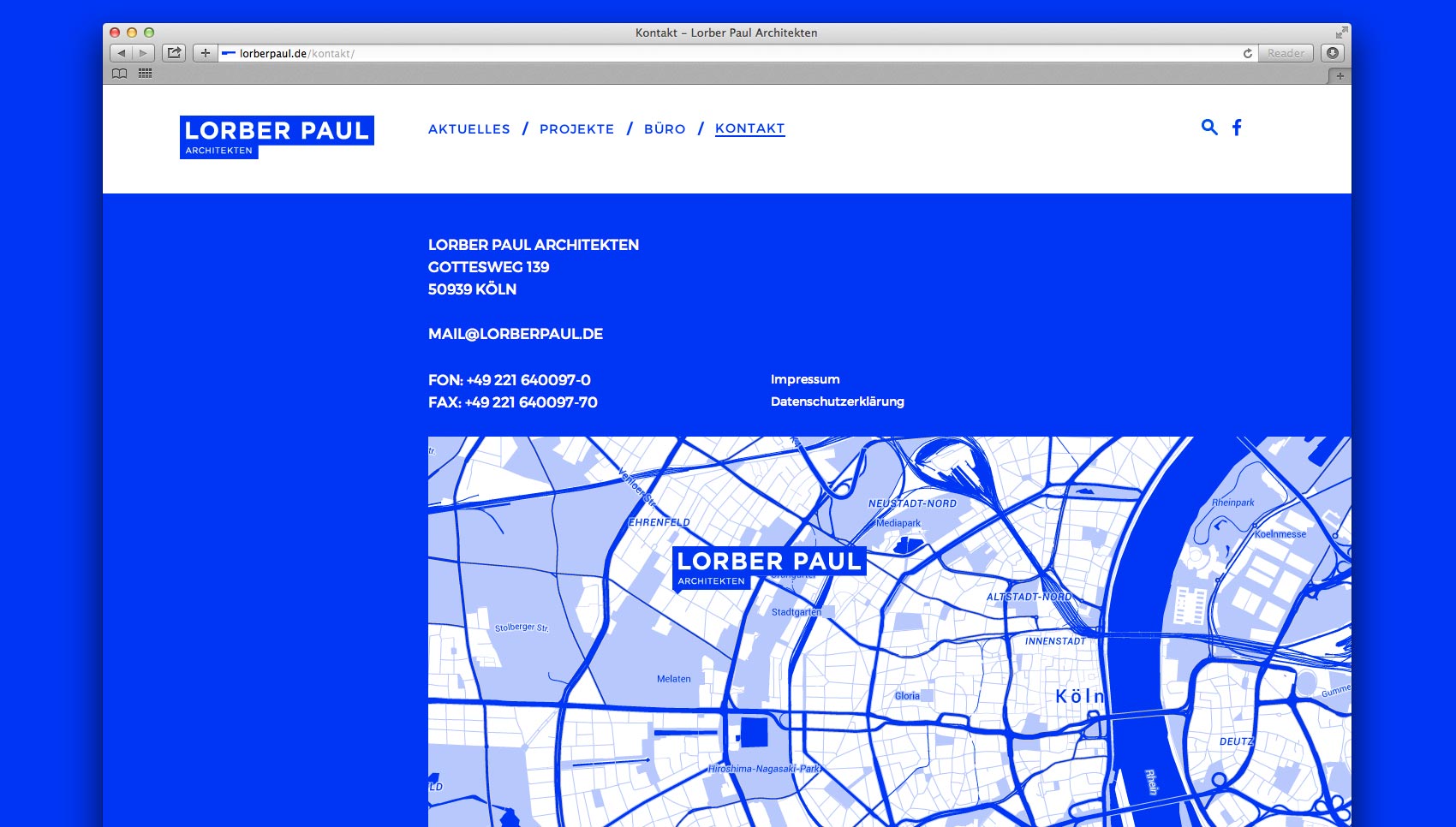Open the site search via the magnifier icon
Screen dimensions: 1456x827
point(1209,127)
